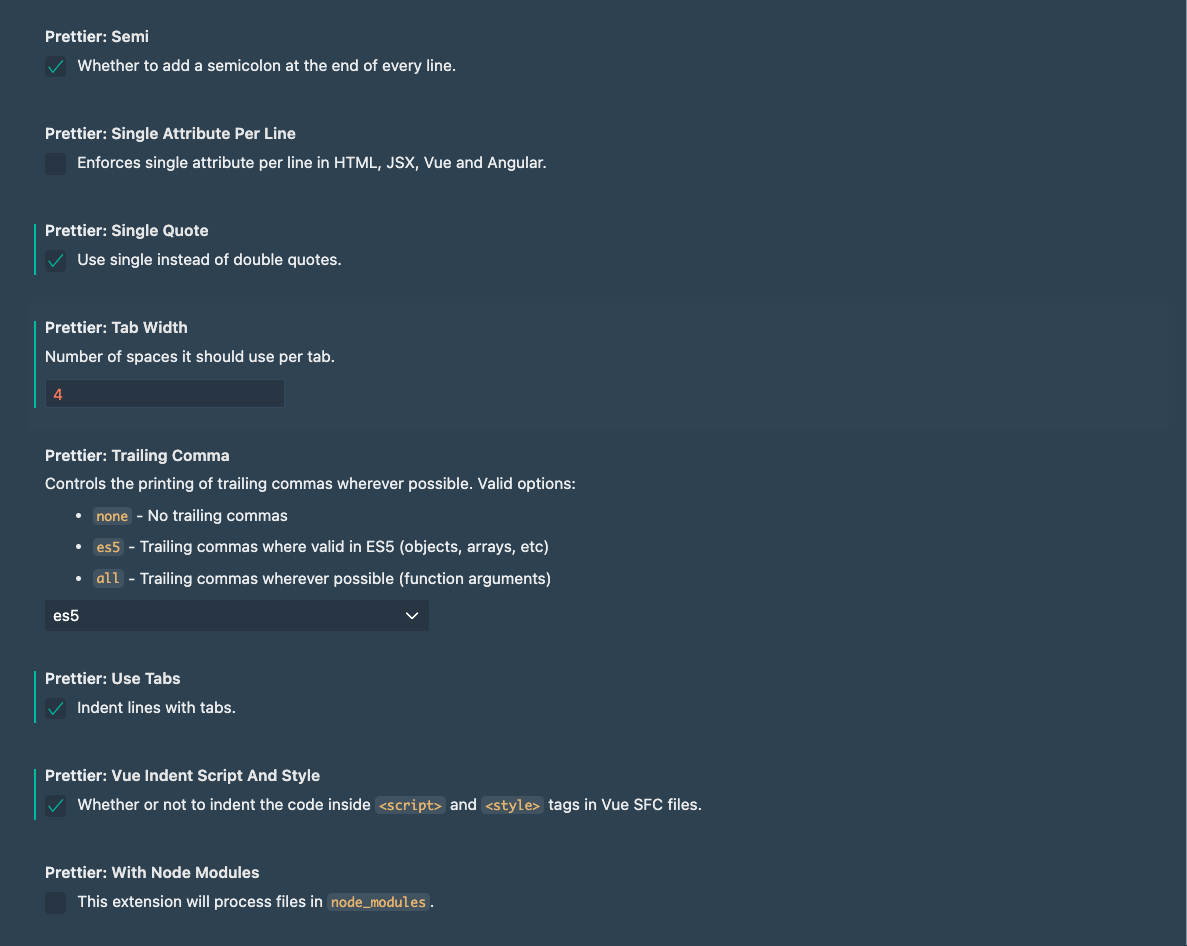Enable the Single Attribute Per Line checkbox

(56, 164)
